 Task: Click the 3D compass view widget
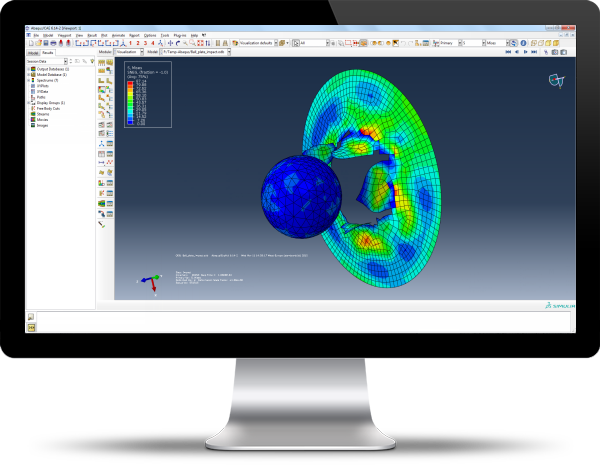[552, 81]
